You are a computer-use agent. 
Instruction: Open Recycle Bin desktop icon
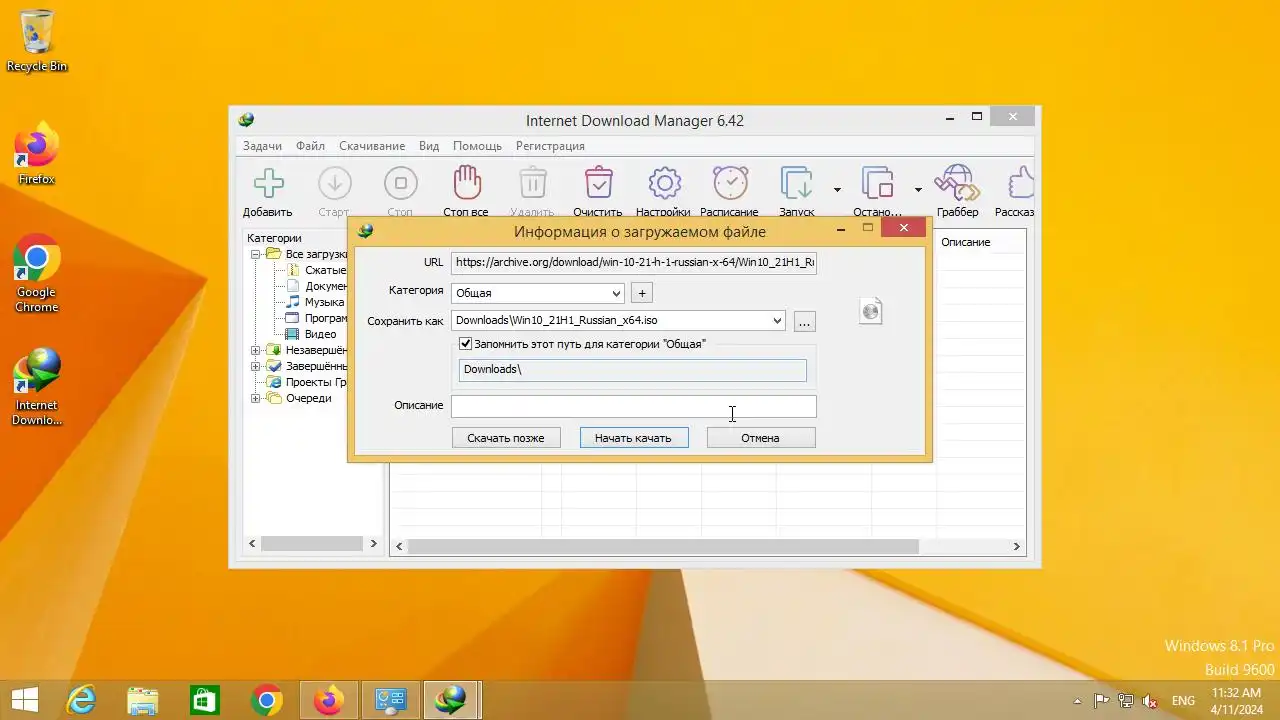coord(37,41)
